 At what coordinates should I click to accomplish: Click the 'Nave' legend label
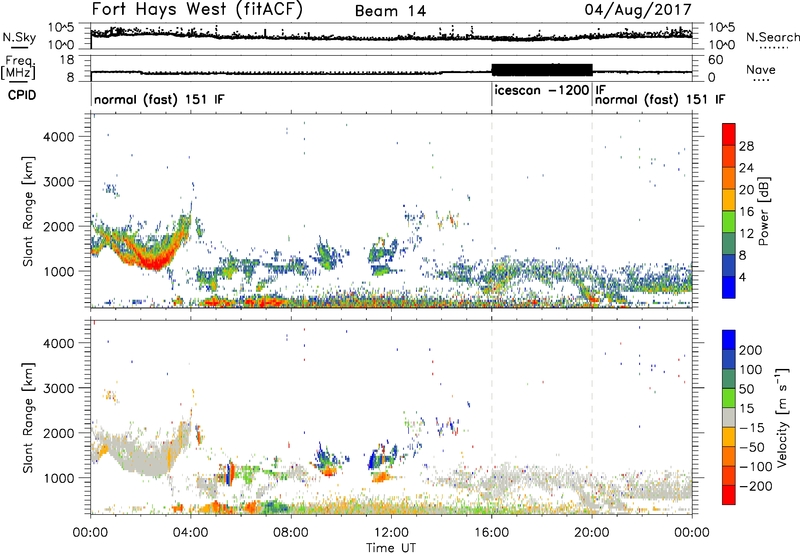point(761,69)
